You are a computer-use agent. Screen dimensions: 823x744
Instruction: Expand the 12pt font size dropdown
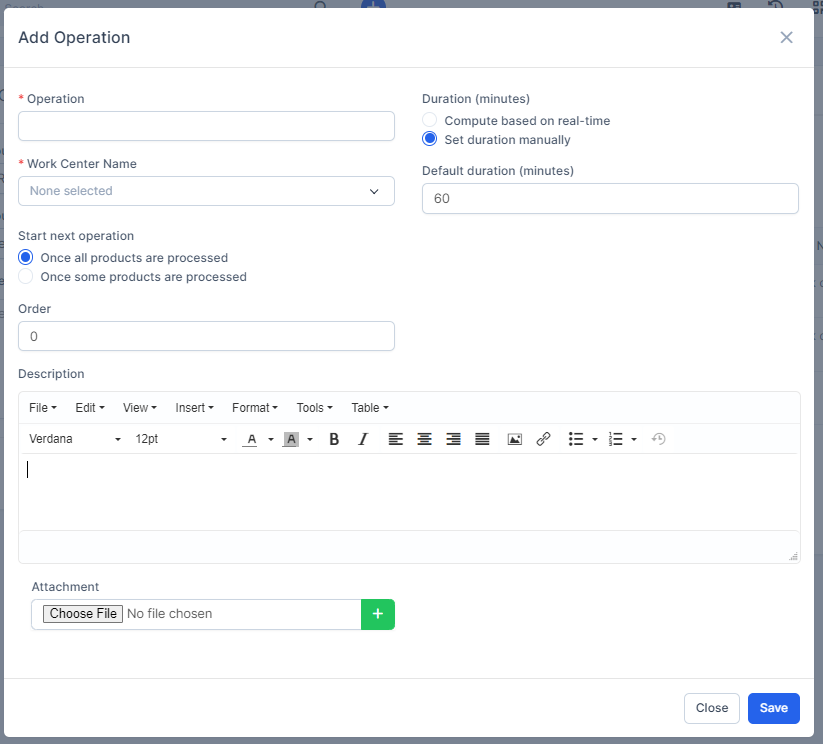181,439
